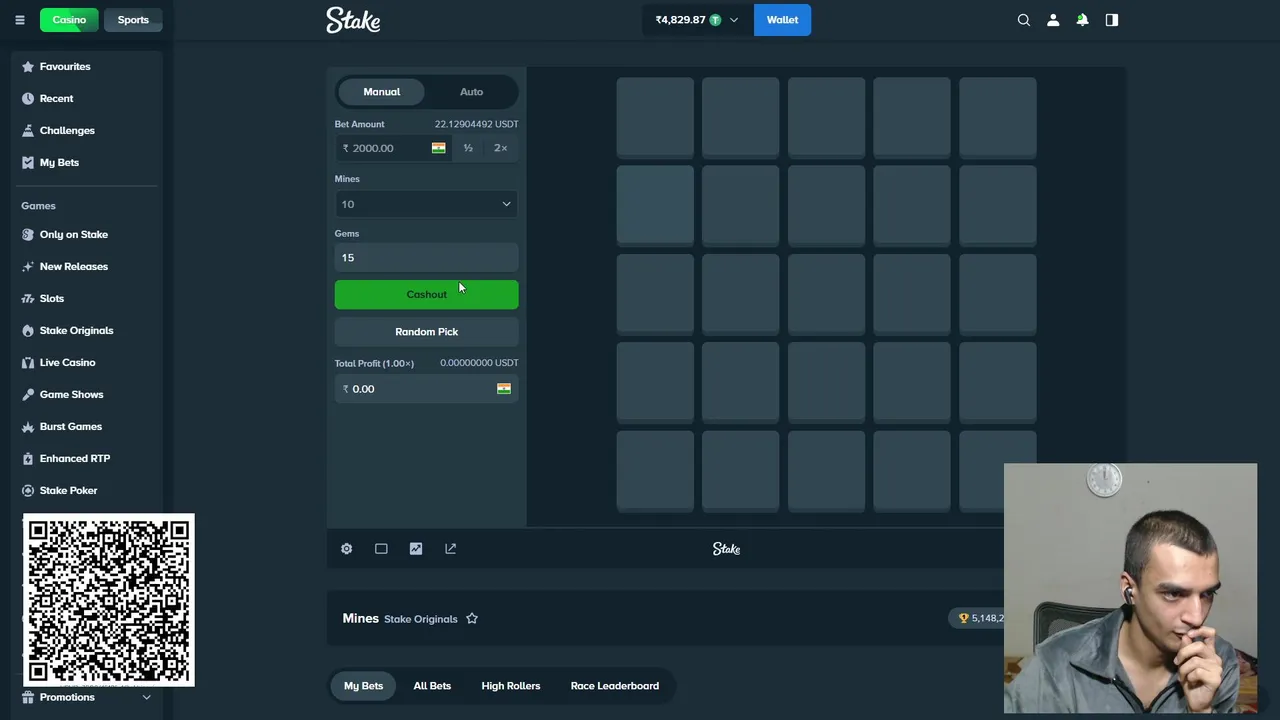This screenshot has width=1280, height=720.
Task: Open the Stake Originals link beside Mines
Action: pos(420,619)
